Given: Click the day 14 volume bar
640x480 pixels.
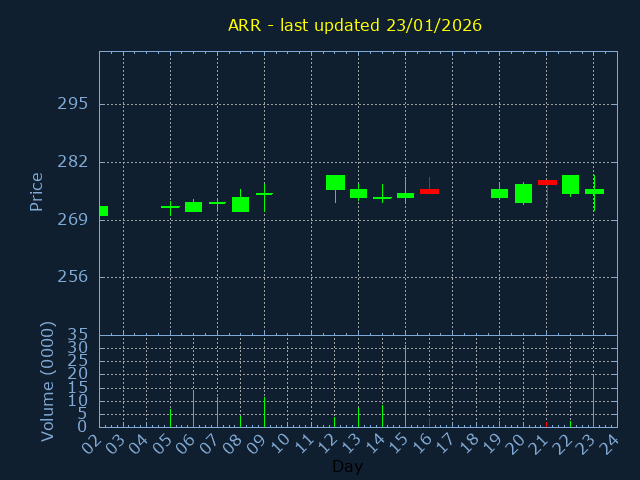Looking at the screenshot, I should pyautogui.click(x=382, y=415).
